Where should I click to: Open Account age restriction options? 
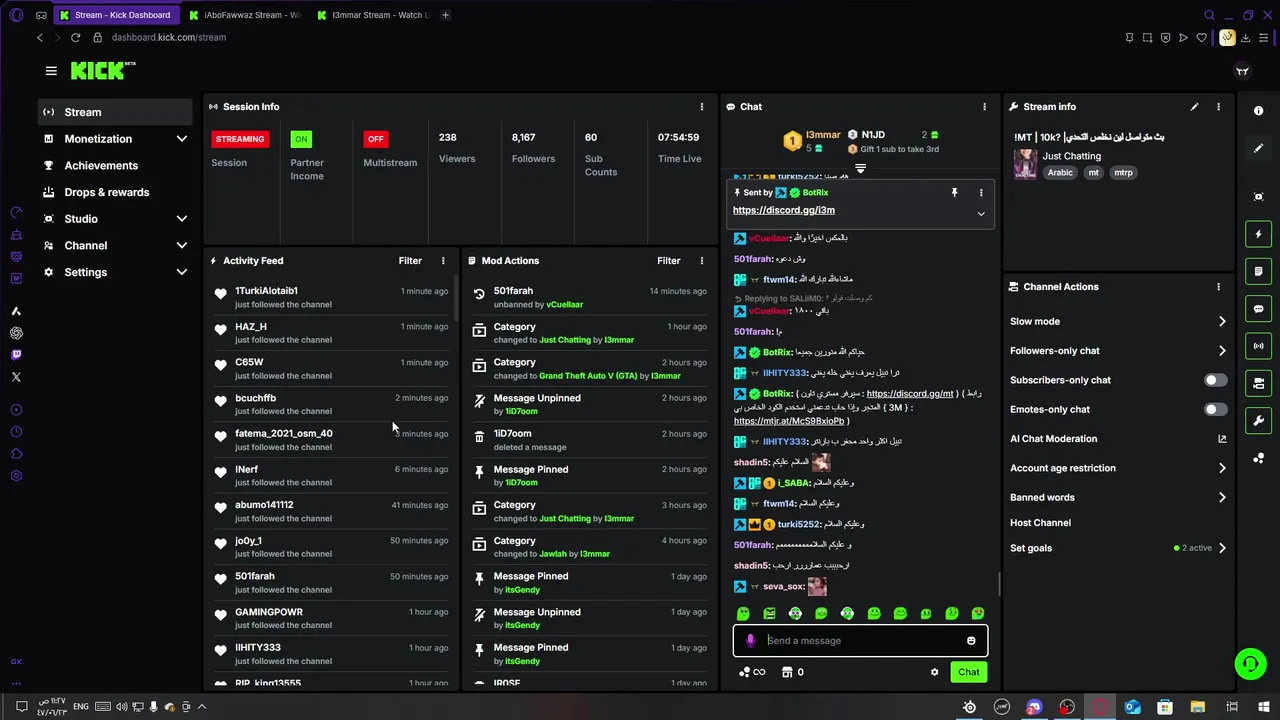pyautogui.click(x=1118, y=468)
